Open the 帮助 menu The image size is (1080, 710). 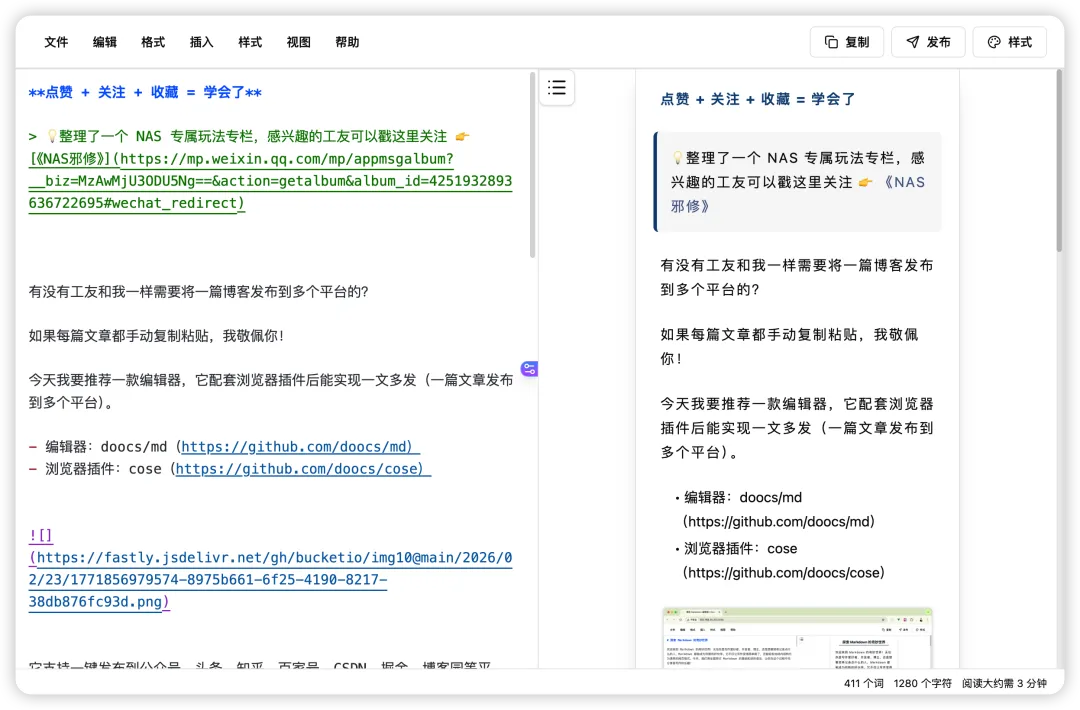pos(347,42)
